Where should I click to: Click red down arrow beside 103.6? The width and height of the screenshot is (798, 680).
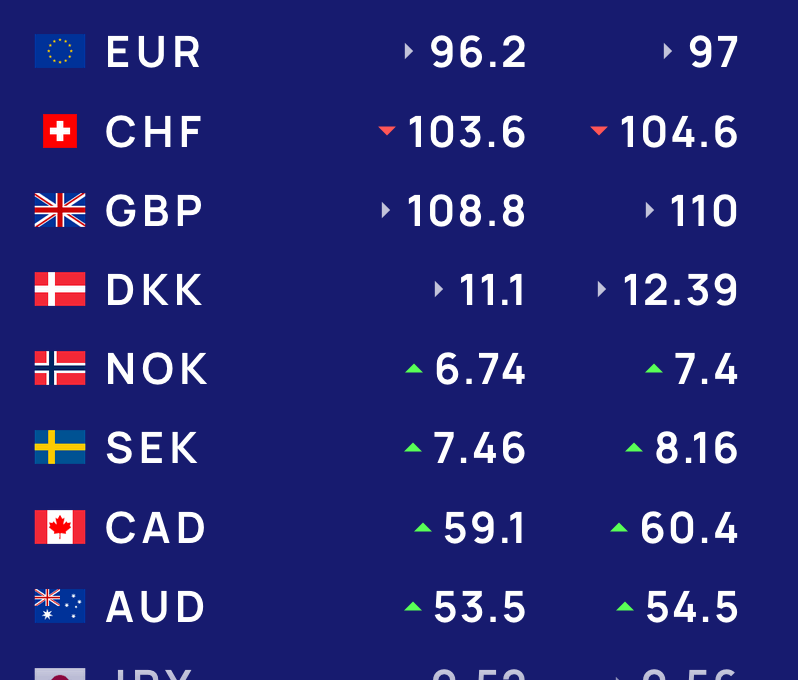click(x=387, y=130)
